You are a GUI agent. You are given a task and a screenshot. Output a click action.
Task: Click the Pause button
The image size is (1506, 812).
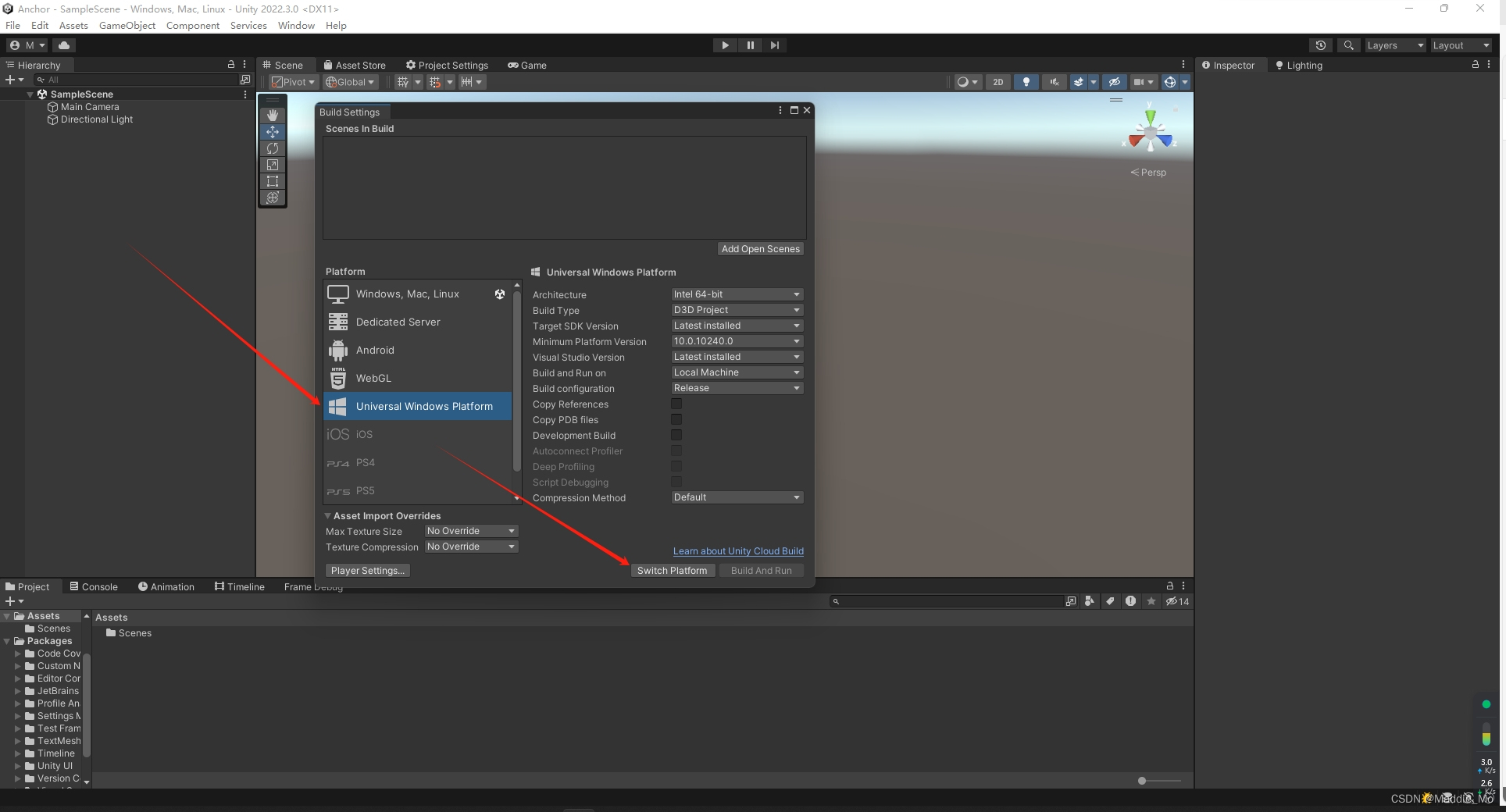[x=750, y=45]
